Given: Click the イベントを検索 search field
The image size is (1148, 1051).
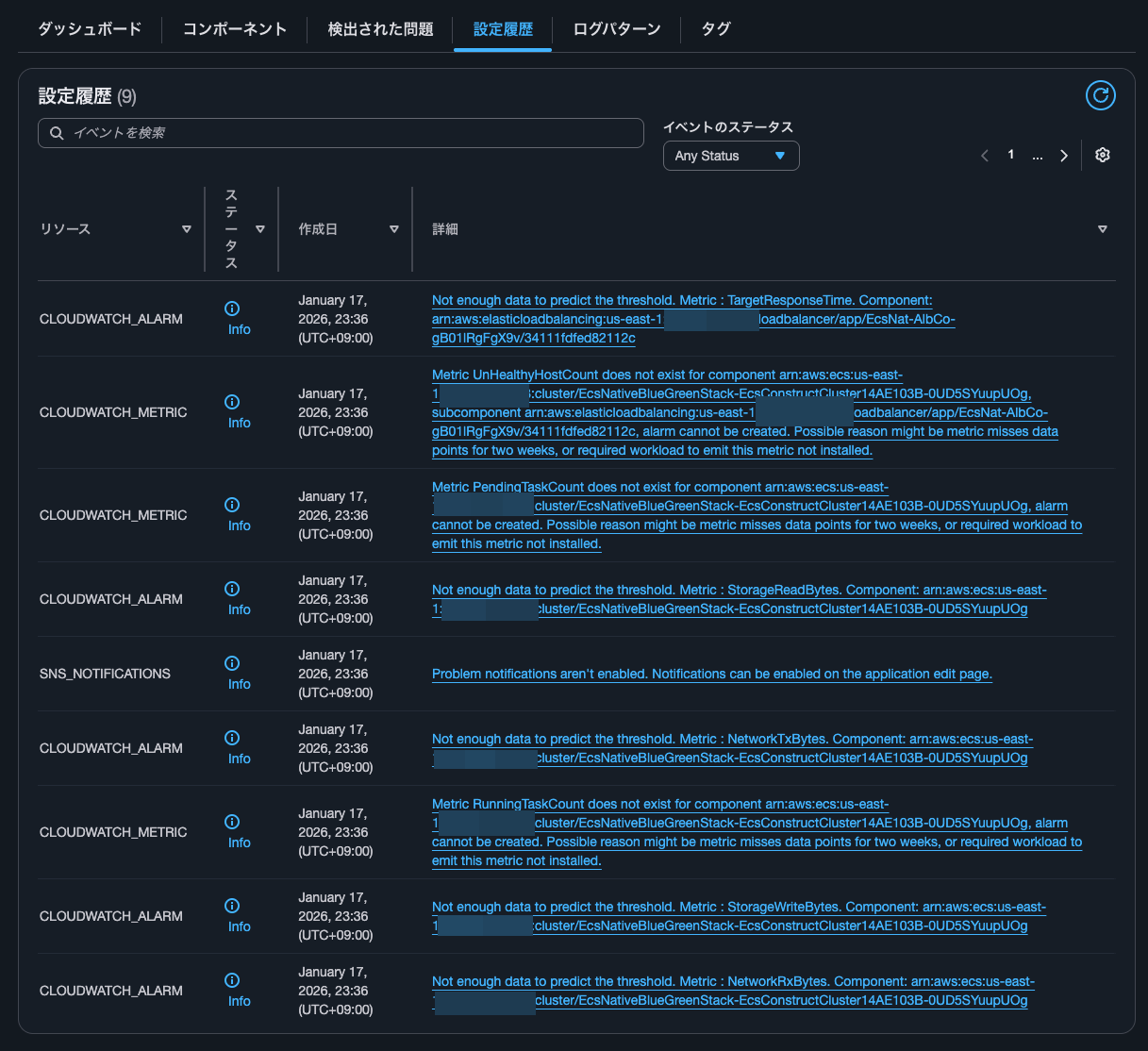Looking at the screenshot, I should point(349,133).
